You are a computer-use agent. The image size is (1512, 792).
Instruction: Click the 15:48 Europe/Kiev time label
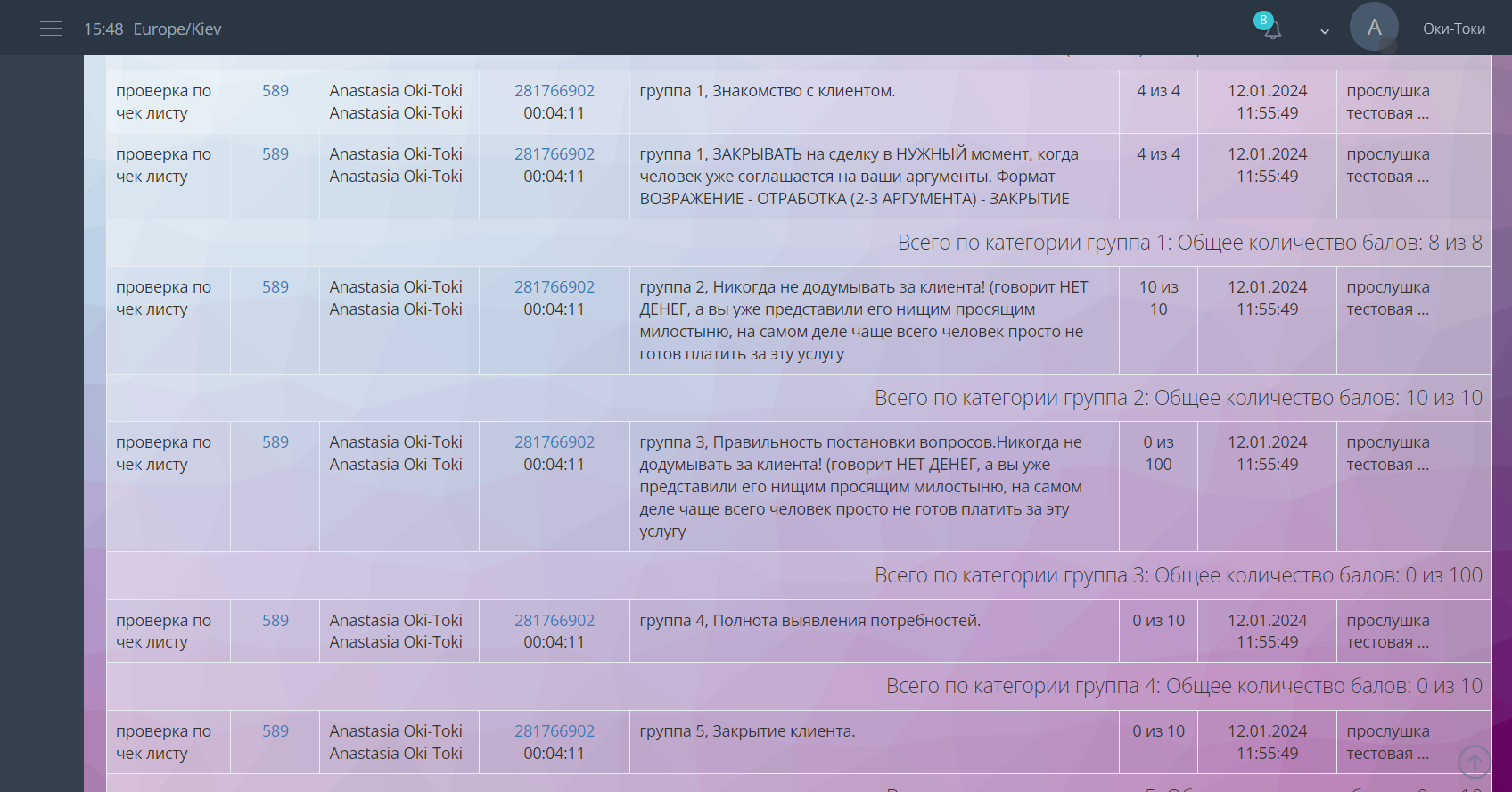click(152, 29)
